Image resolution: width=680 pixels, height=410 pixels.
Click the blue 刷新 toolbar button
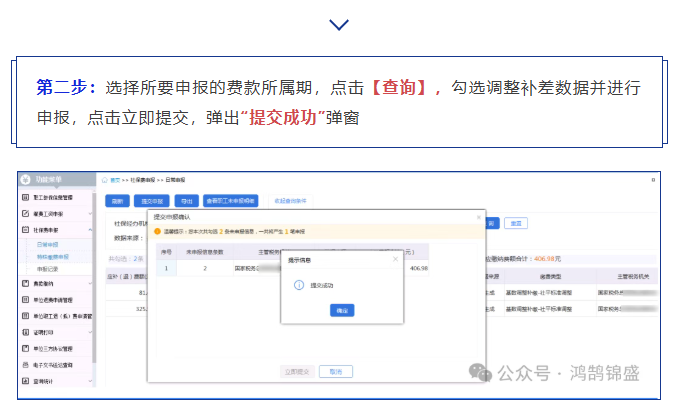118,200
